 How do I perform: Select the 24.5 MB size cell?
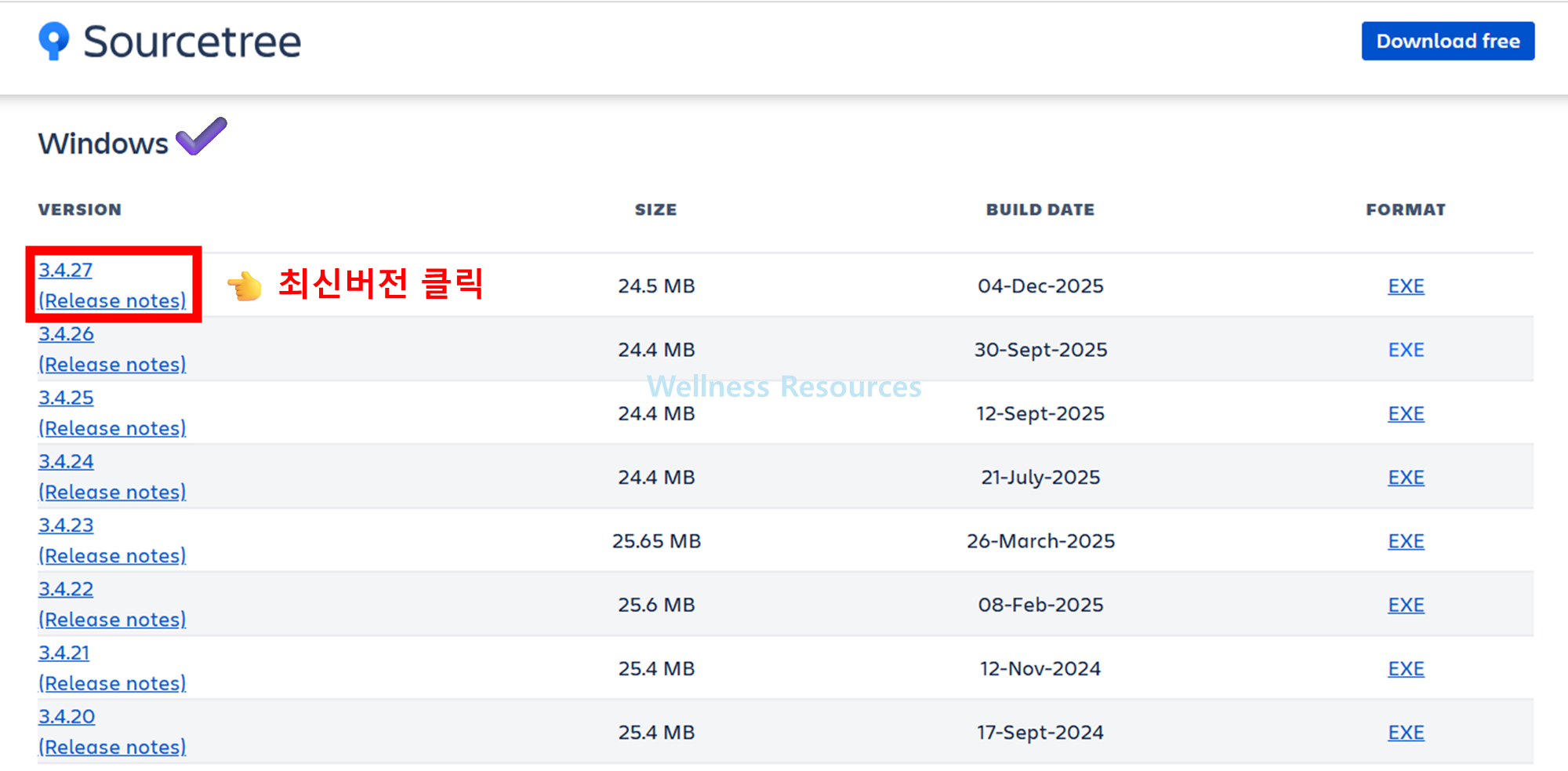[656, 286]
